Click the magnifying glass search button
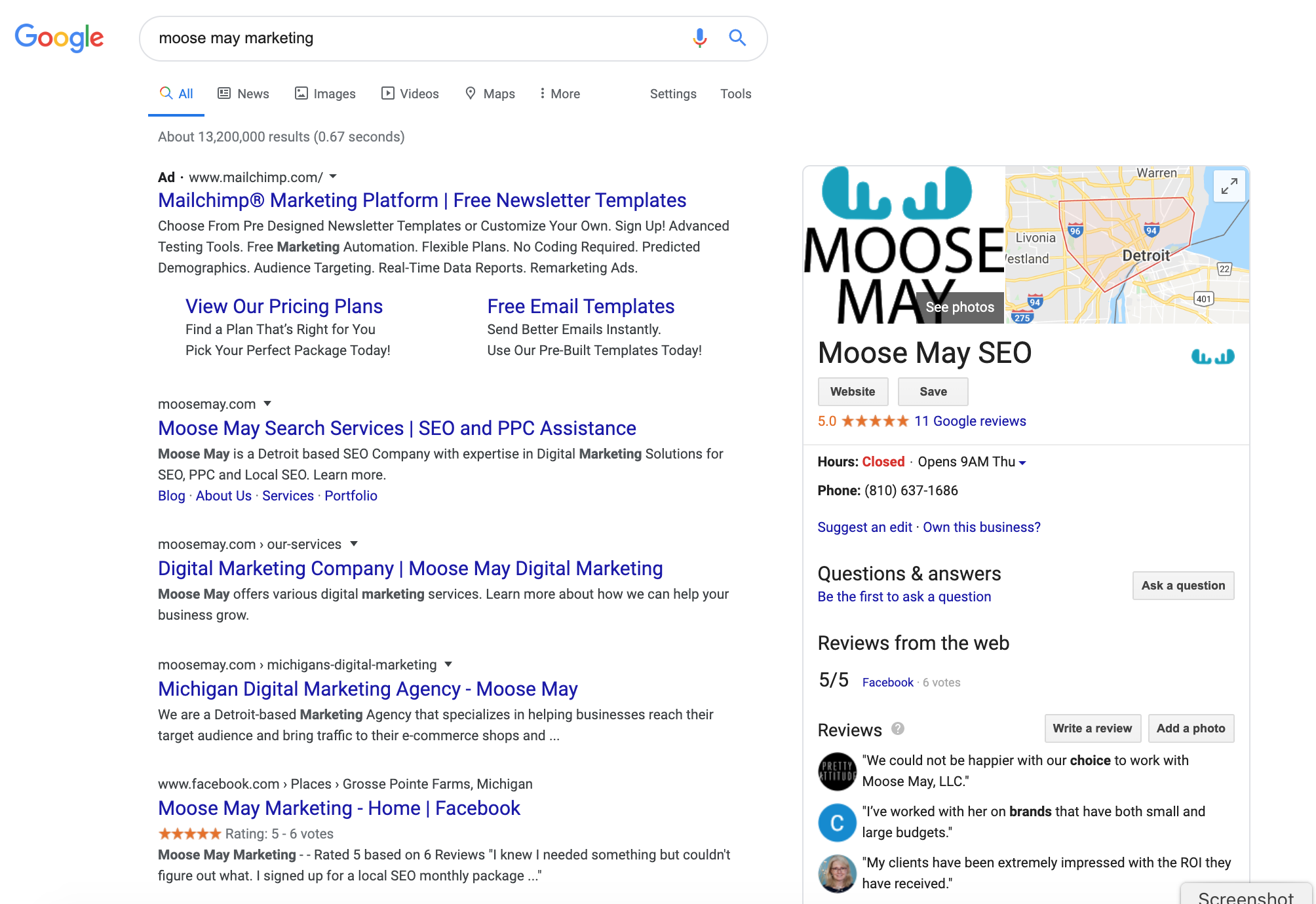 point(738,38)
